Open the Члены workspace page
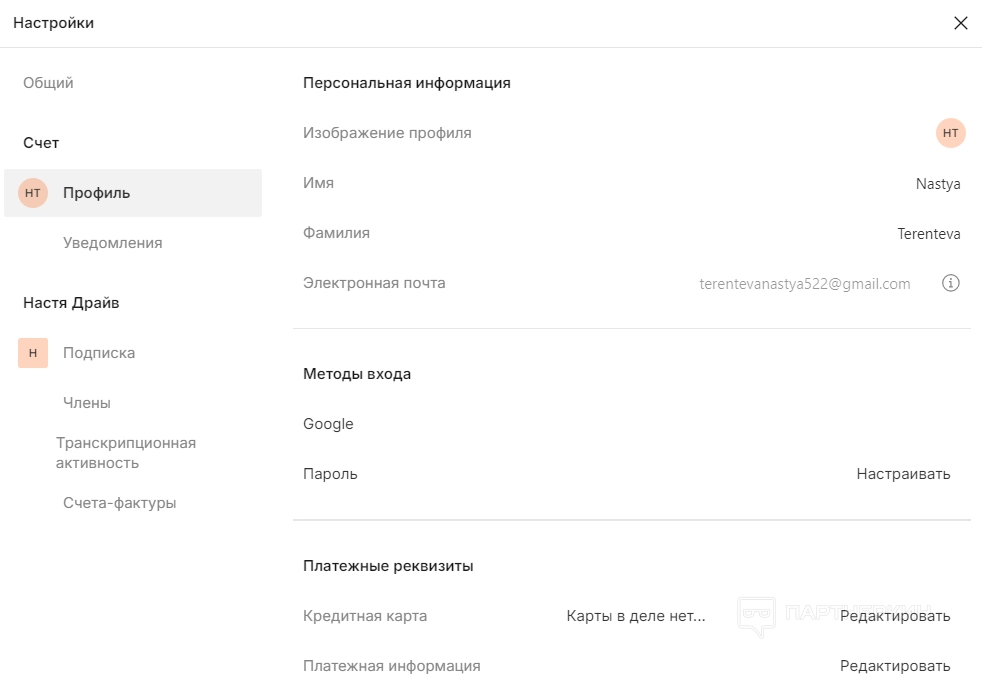Image resolution: width=982 pixels, height=690 pixels. pos(87,403)
